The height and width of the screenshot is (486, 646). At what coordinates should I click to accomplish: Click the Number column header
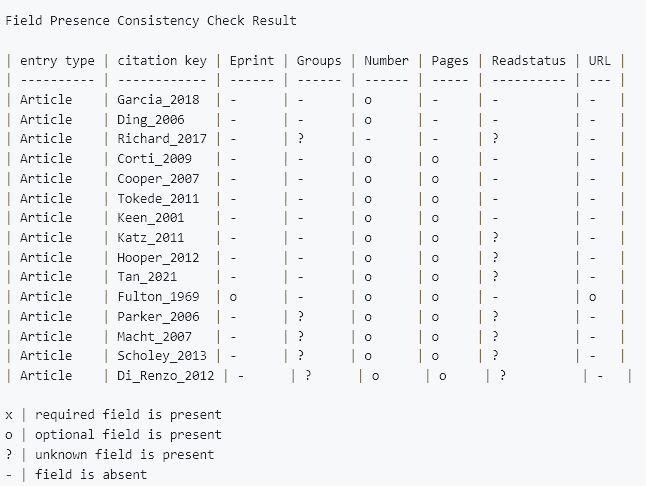[386, 61]
